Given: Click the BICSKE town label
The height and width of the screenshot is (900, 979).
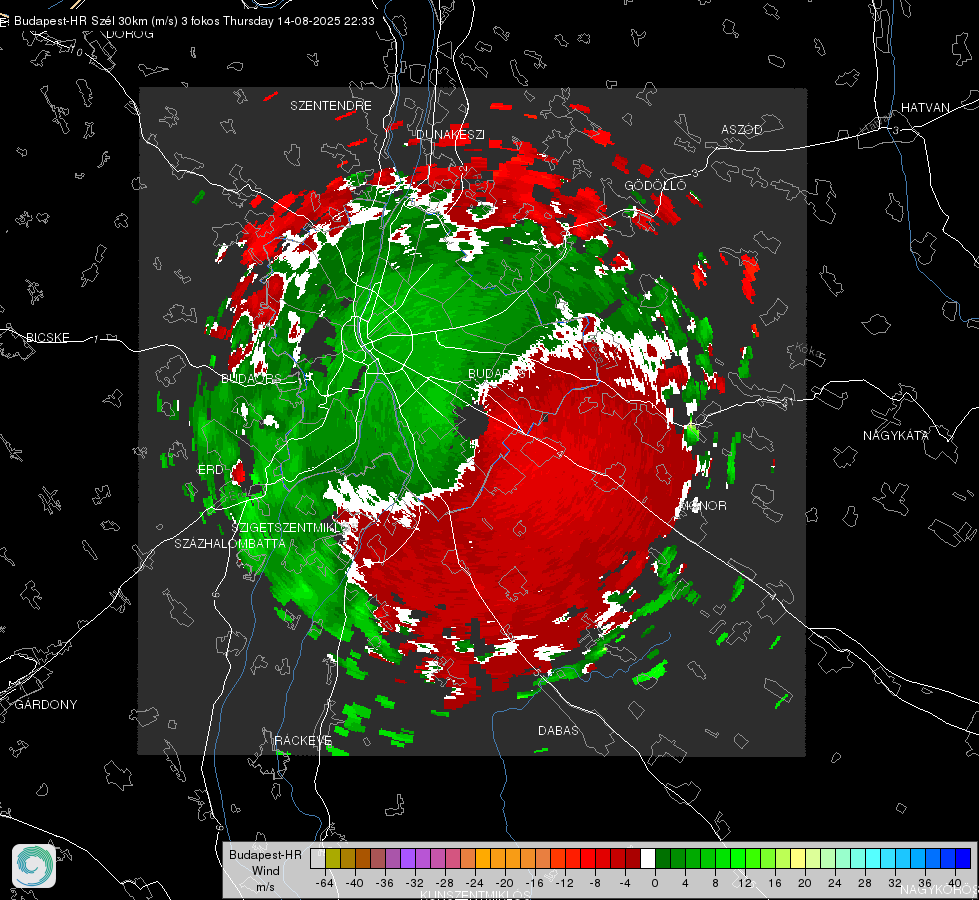Looking at the screenshot, I should point(47,337).
